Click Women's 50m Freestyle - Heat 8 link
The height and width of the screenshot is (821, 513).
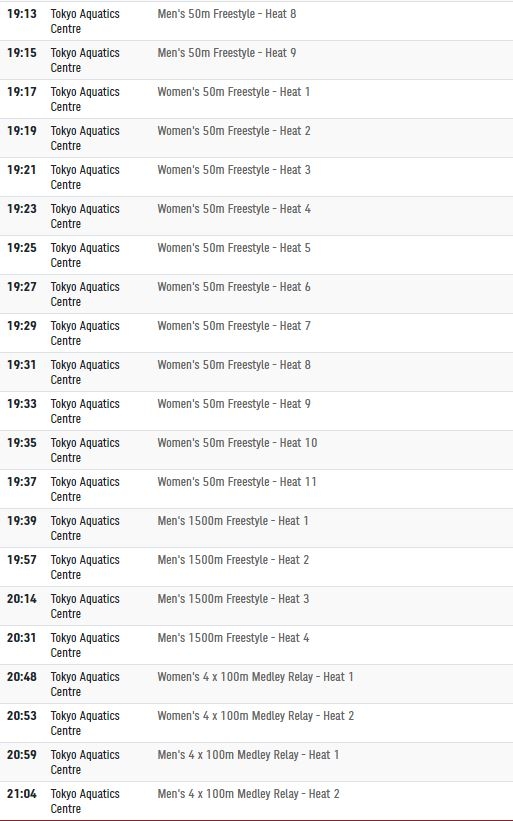234,365
